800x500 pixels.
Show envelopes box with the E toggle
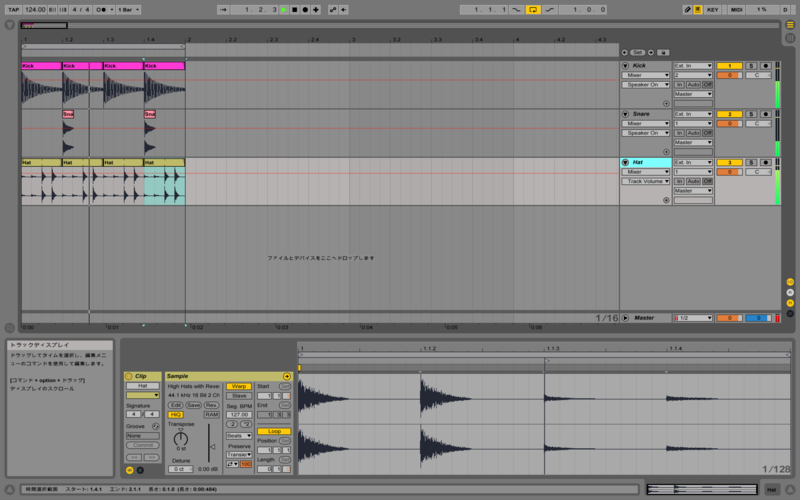tap(140, 470)
